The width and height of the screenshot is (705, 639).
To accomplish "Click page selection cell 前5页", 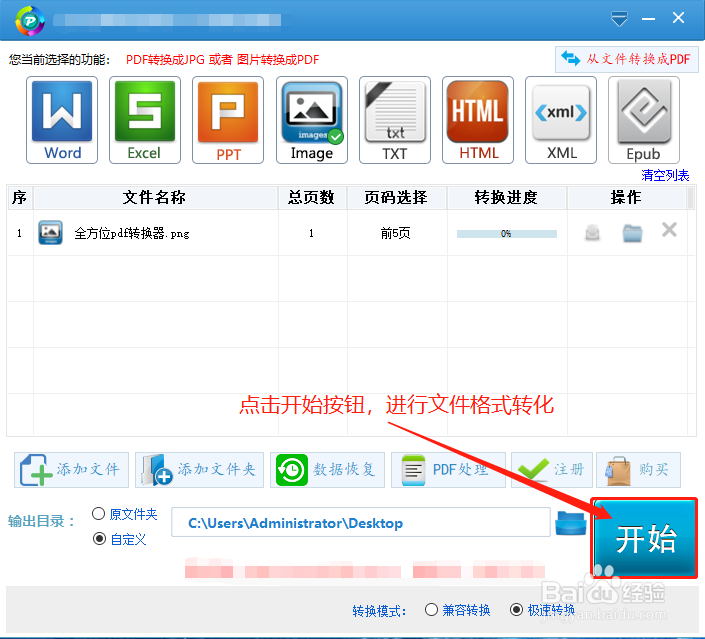I will click(x=395, y=233).
